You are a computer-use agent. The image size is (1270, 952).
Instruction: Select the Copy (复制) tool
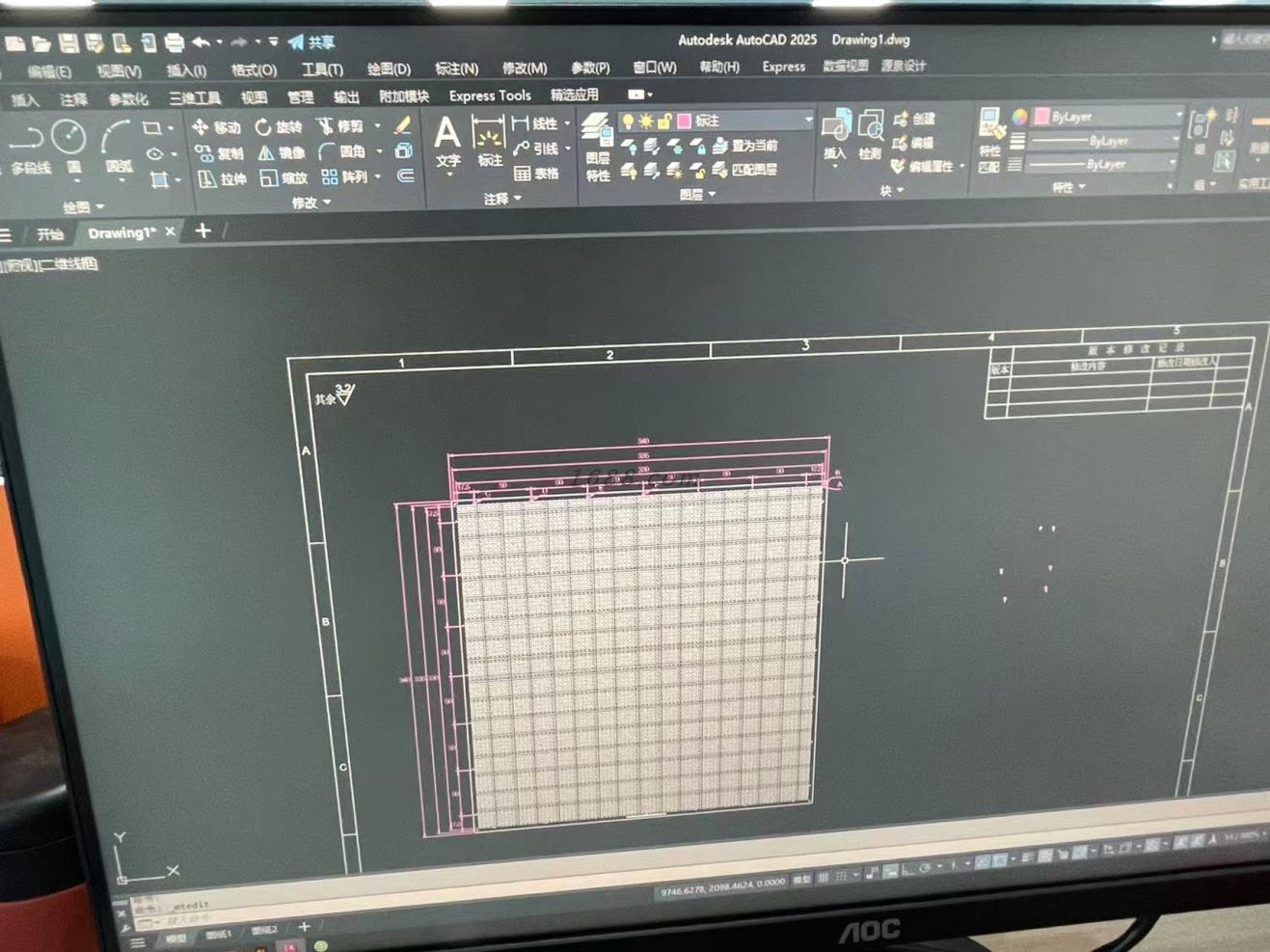[219, 153]
